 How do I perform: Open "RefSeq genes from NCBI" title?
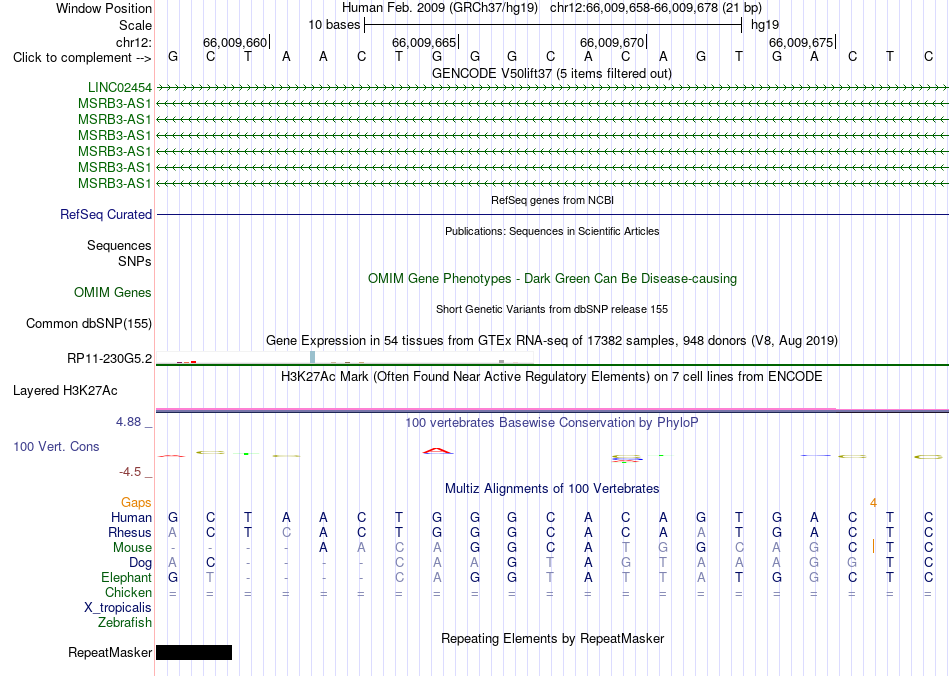point(553,200)
